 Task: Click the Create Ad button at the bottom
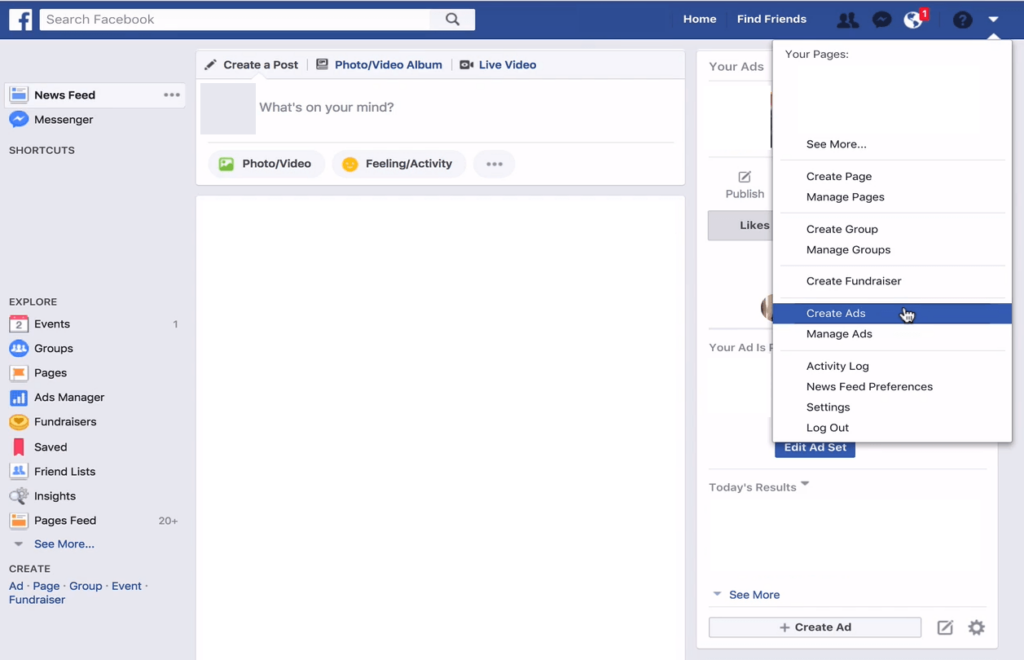814,627
